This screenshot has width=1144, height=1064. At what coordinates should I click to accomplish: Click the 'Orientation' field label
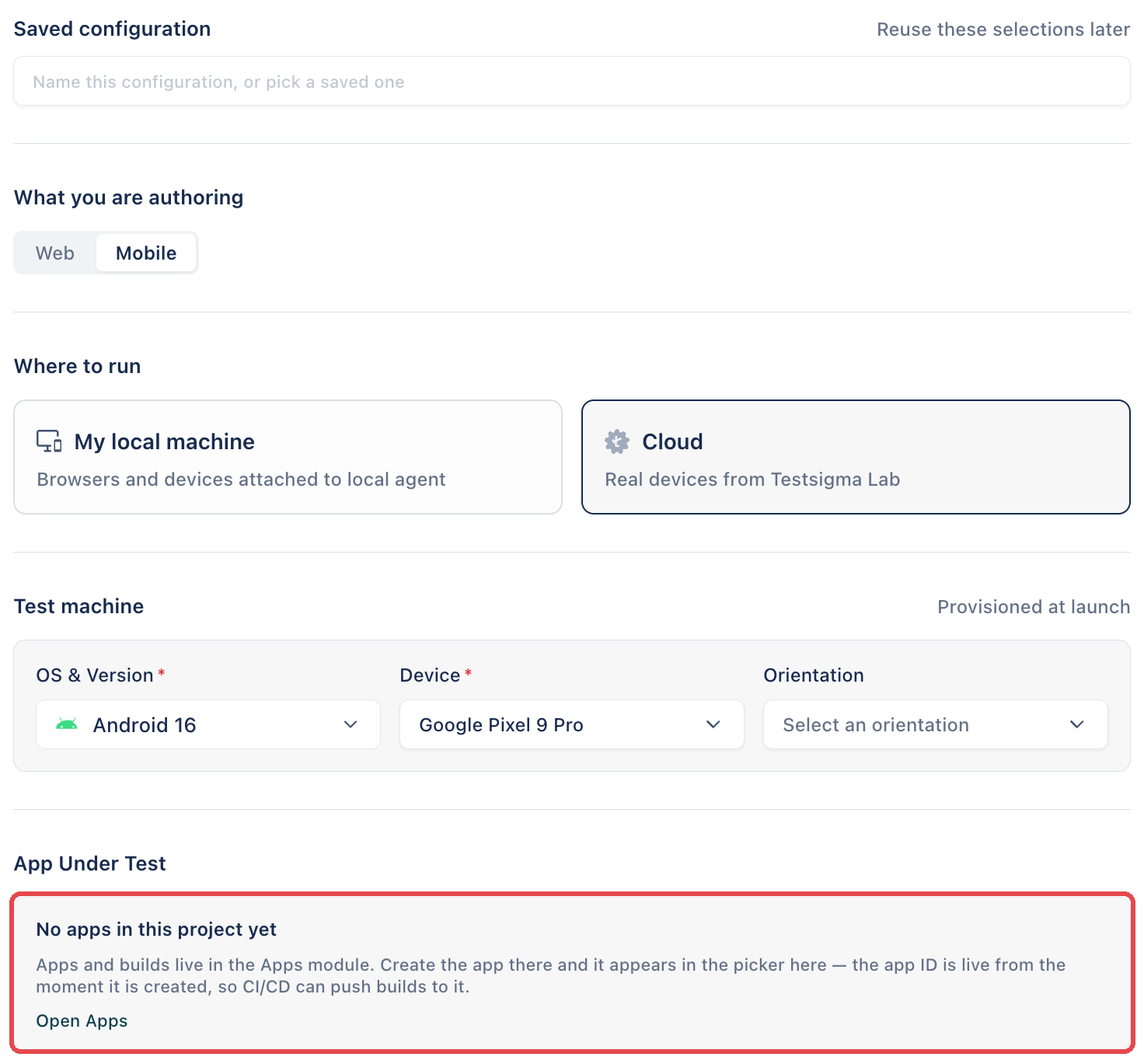814,675
